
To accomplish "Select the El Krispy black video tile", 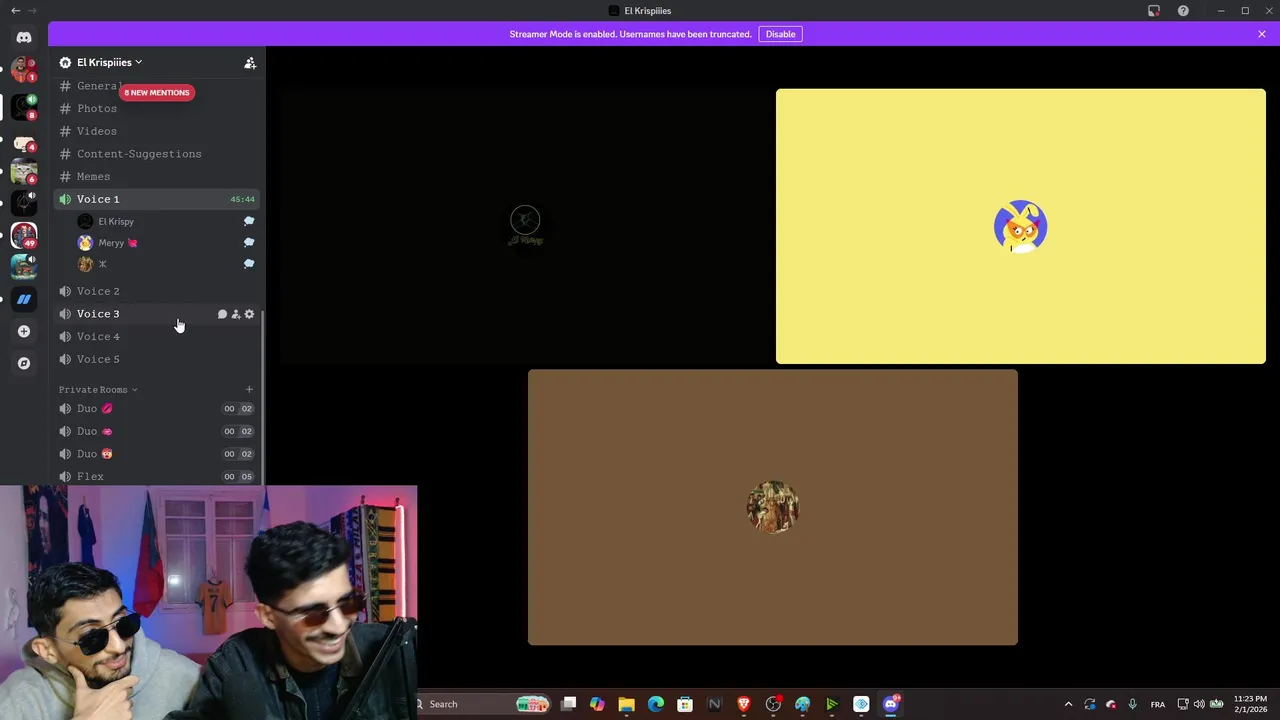I will pos(525,226).
